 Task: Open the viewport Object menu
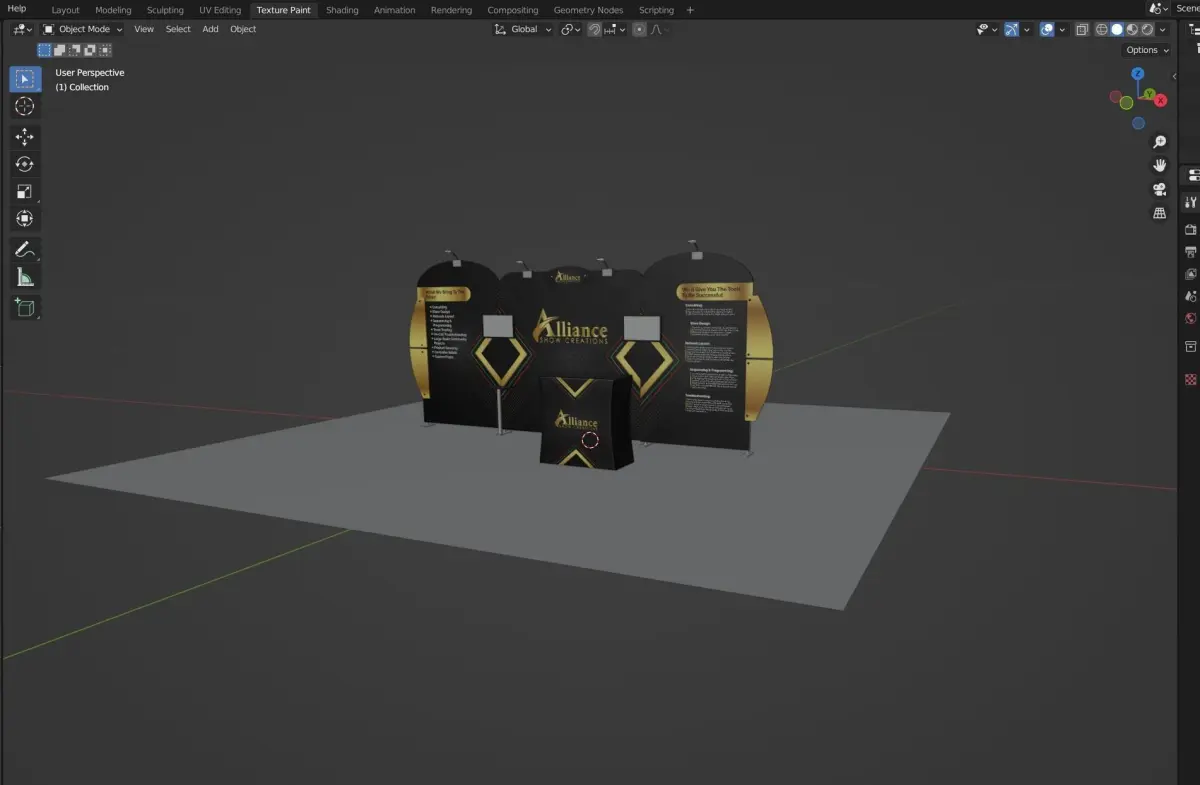pos(243,30)
